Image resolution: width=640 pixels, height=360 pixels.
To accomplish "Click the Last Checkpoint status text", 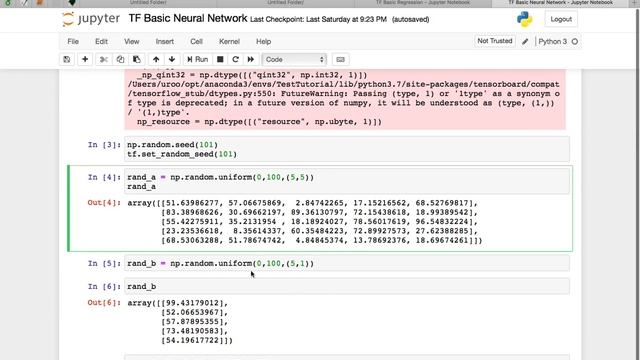I will (318, 20).
